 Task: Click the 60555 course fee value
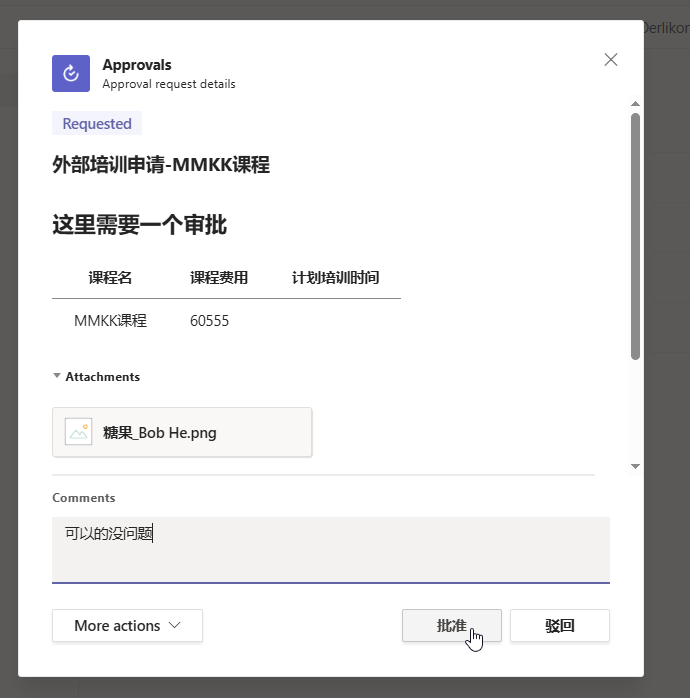coord(209,321)
